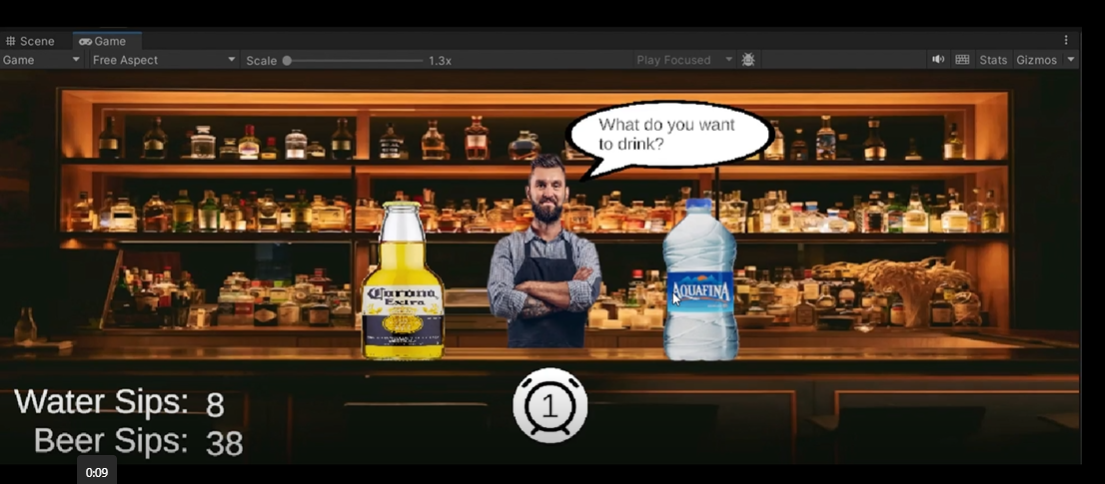Switch to the Scene tab
Viewport: 1105px width, 484px height.
click(30, 41)
